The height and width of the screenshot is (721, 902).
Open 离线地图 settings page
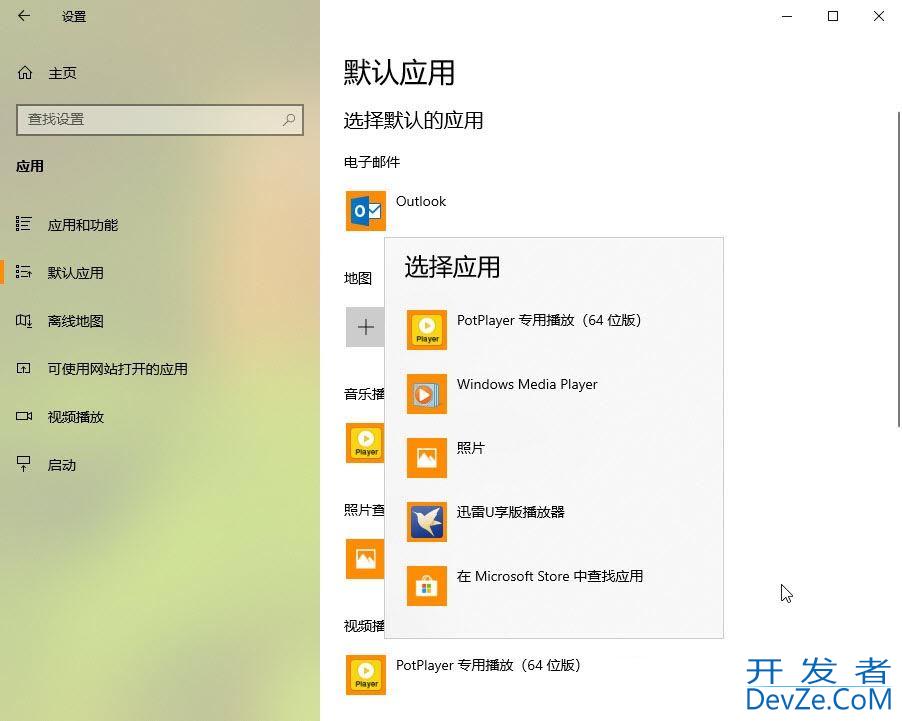(x=75, y=321)
